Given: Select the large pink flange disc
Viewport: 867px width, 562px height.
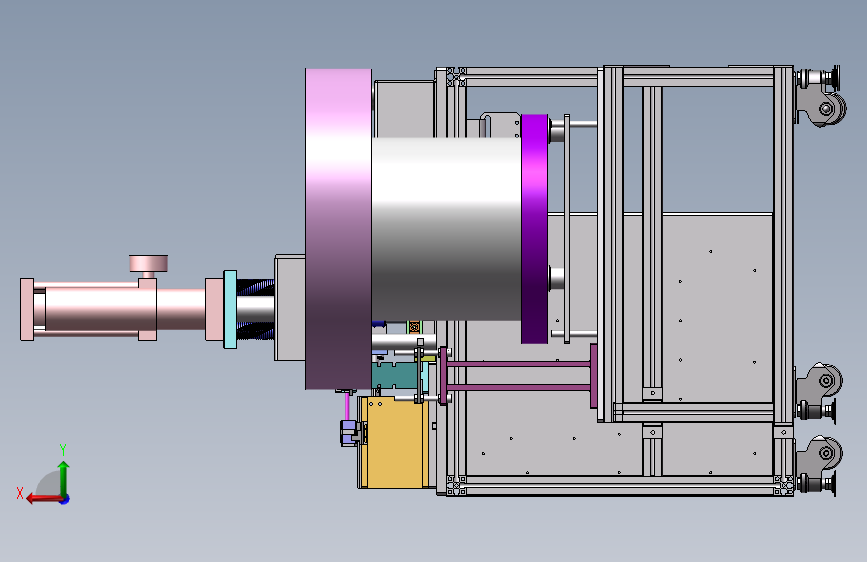Looking at the screenshot, I should pos(338,228).
